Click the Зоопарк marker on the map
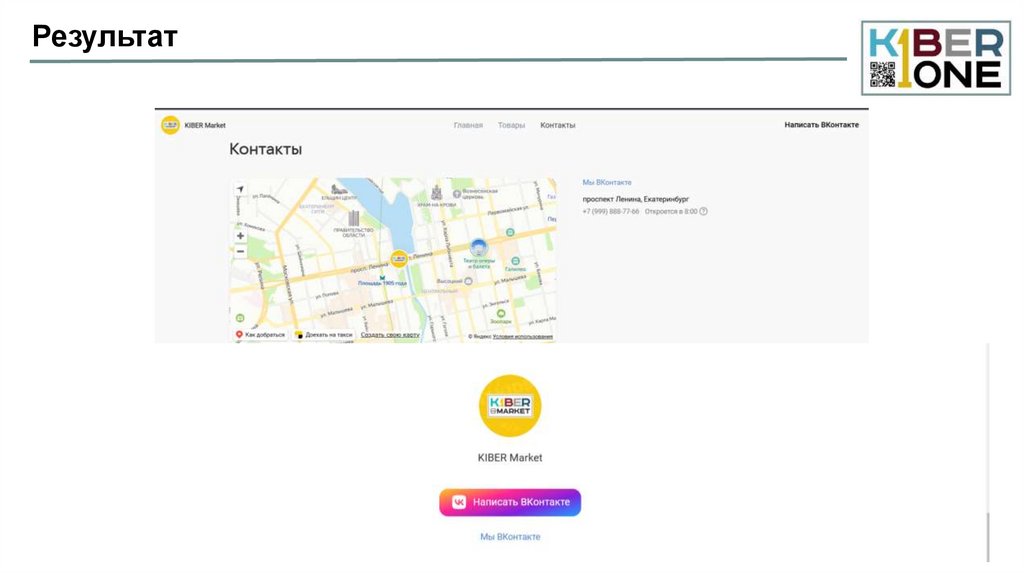Screen dimensions: 1024x574 point(501,313)
